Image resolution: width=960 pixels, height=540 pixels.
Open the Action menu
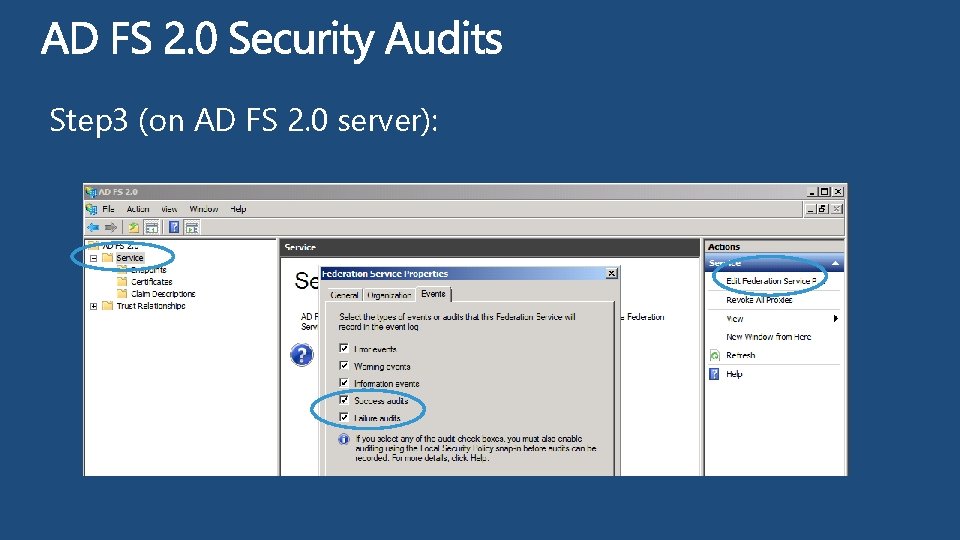138,209
